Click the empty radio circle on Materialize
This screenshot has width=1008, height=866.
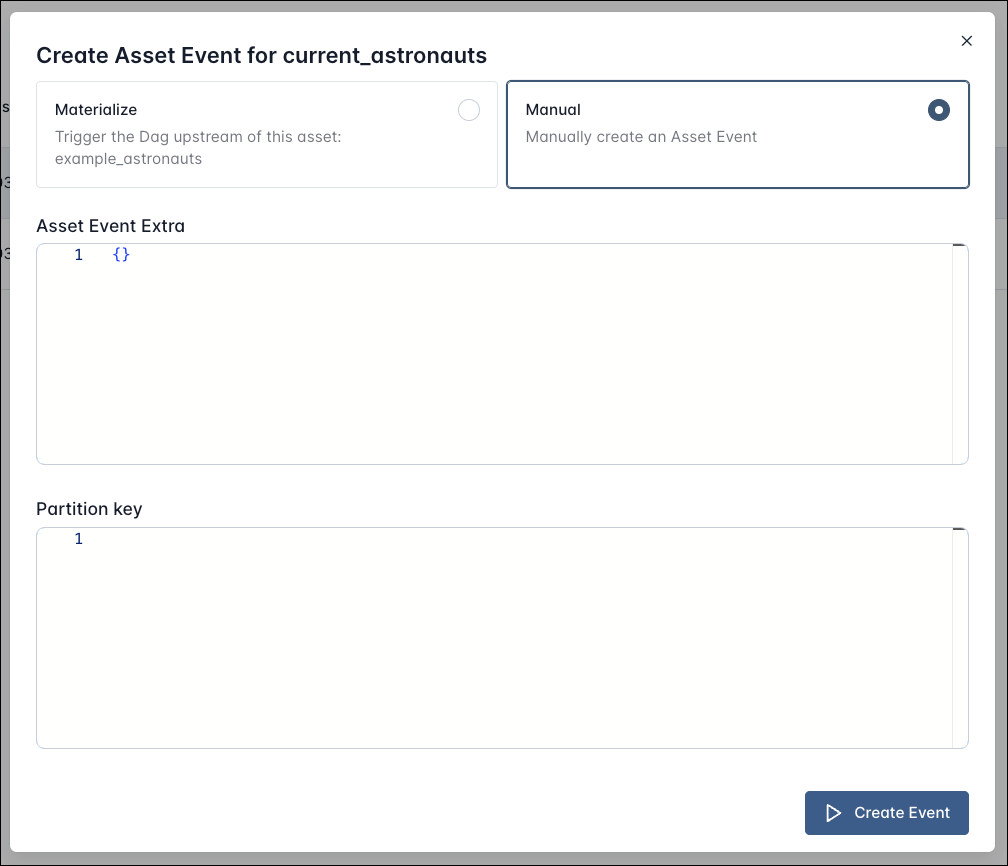point(469,110)
